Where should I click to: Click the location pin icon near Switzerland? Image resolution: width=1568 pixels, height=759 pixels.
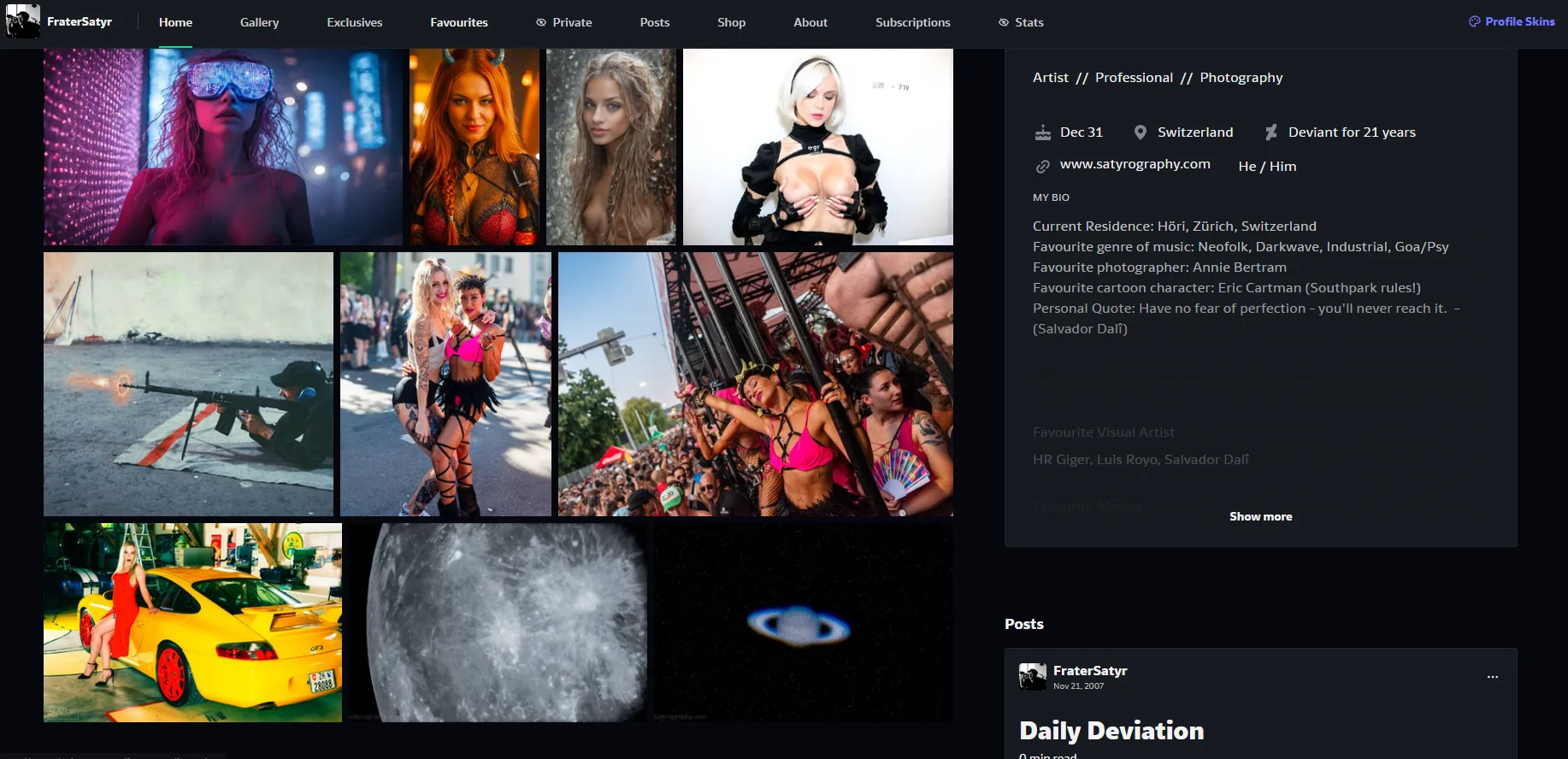[x=1140, y=132]
